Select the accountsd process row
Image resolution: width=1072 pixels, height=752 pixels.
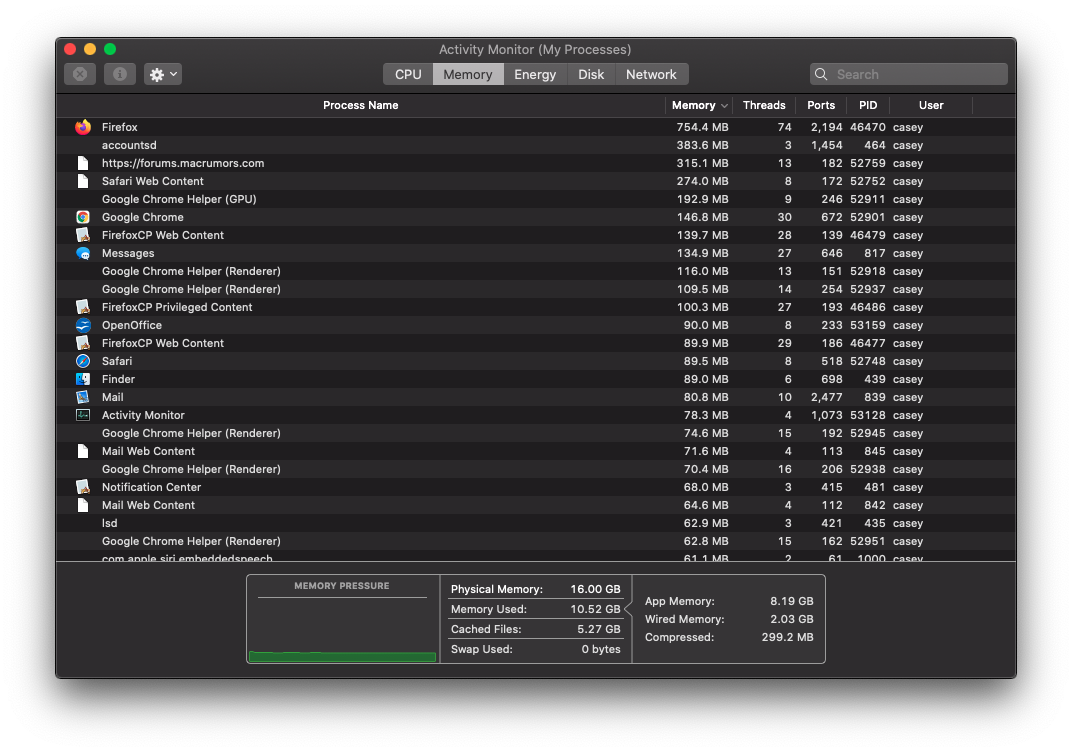coord(536,145)
